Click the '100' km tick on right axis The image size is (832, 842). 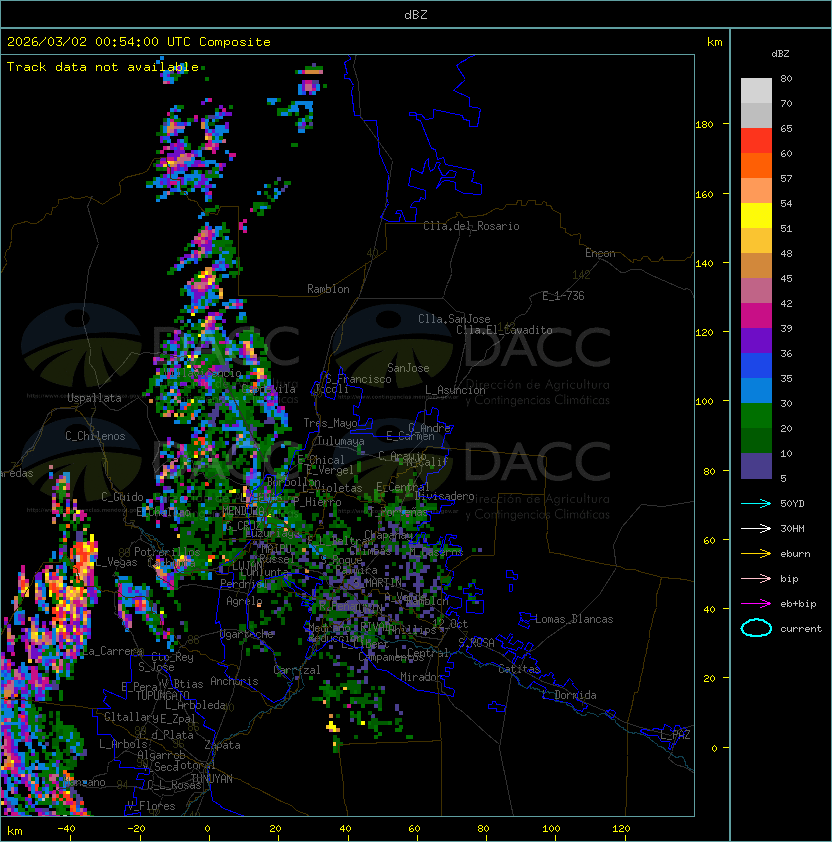pos(704,402)
